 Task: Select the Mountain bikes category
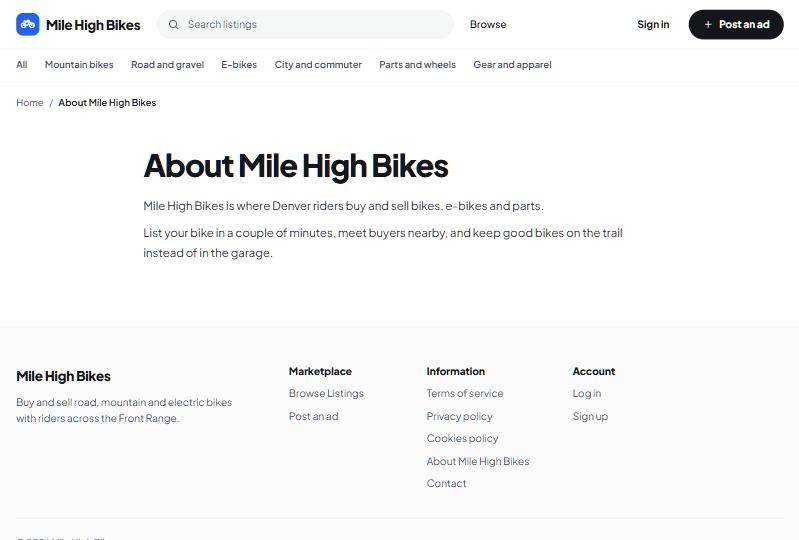click(x=79, y=65)
